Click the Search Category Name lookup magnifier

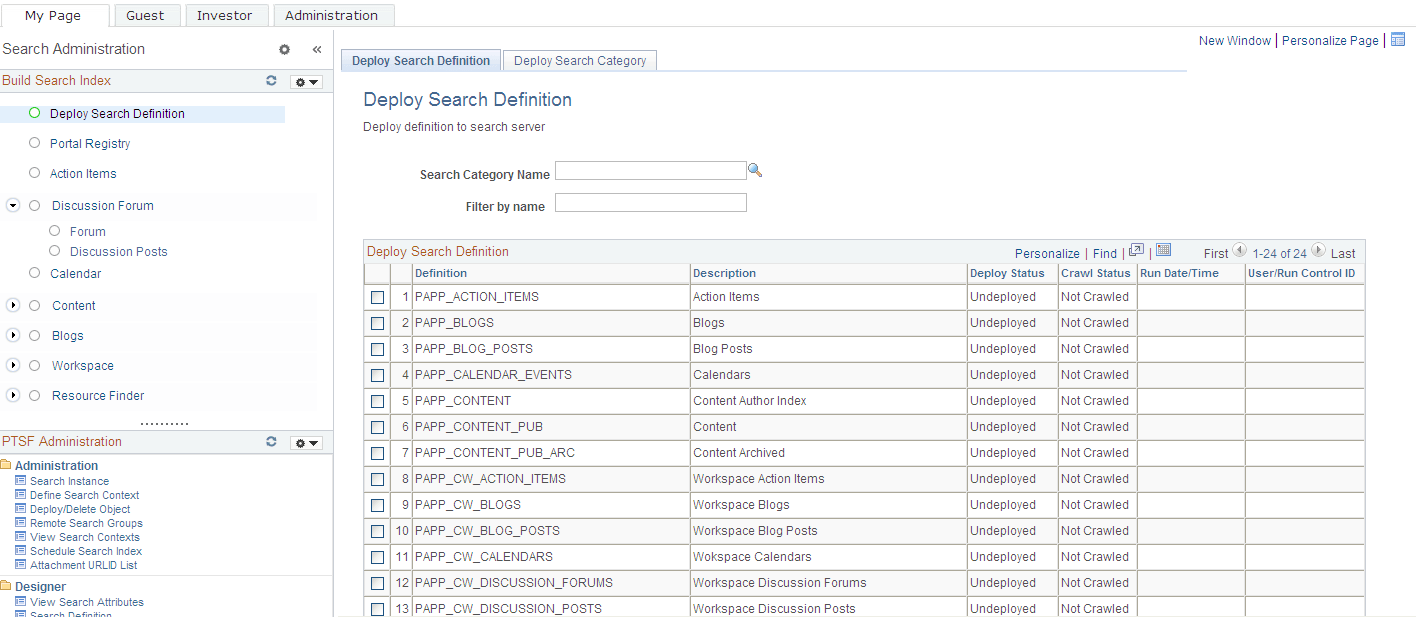coord(755,171)
